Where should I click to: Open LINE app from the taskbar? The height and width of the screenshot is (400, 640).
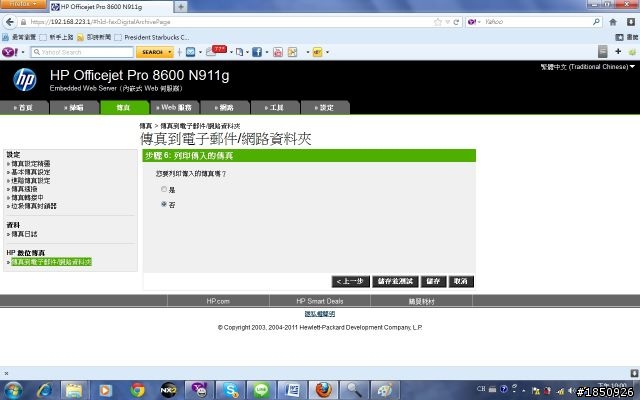tap(262, 391)
